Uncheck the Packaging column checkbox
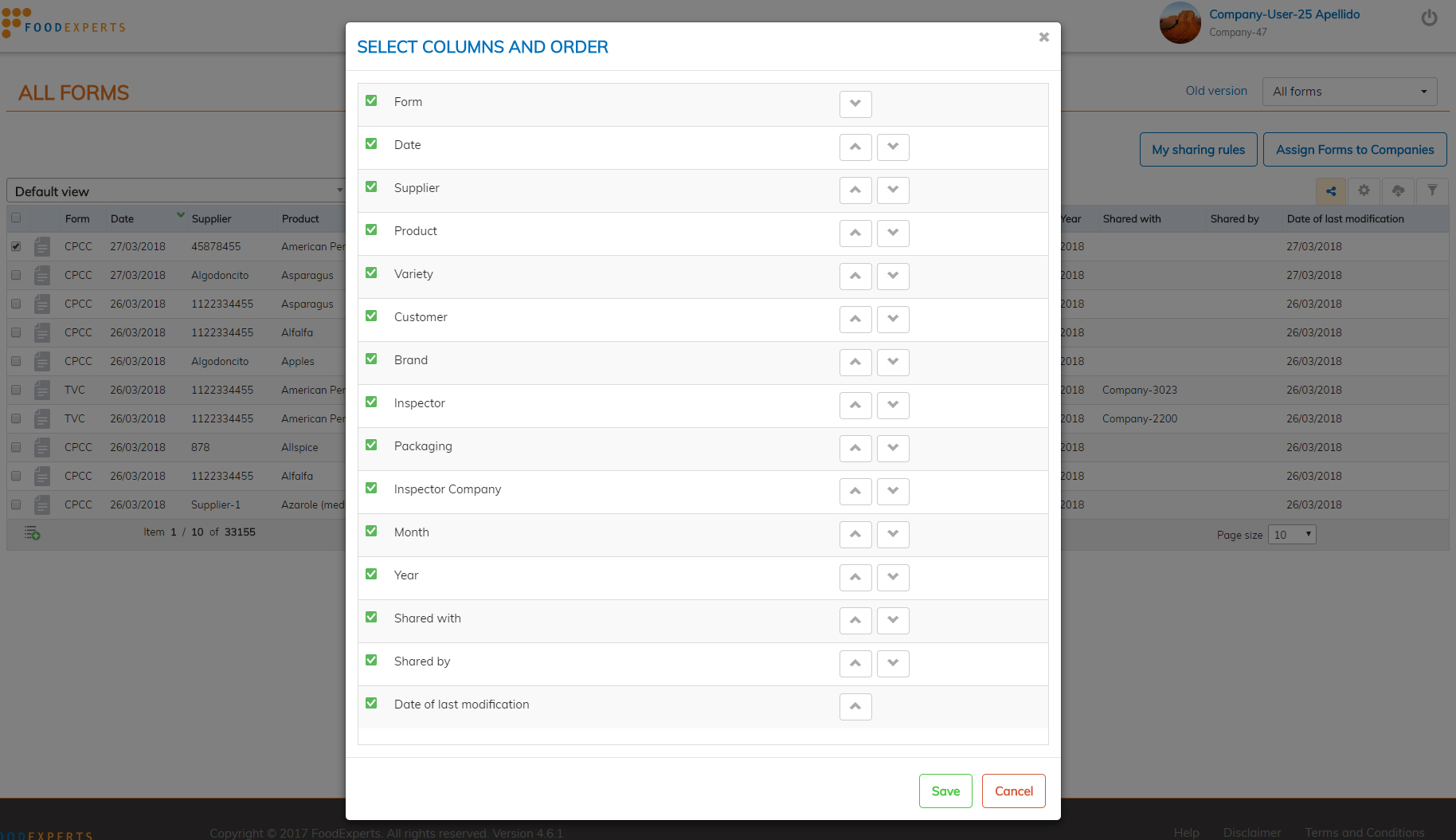This screenshot has width=1456, height=840. click(x=371, y=446)
